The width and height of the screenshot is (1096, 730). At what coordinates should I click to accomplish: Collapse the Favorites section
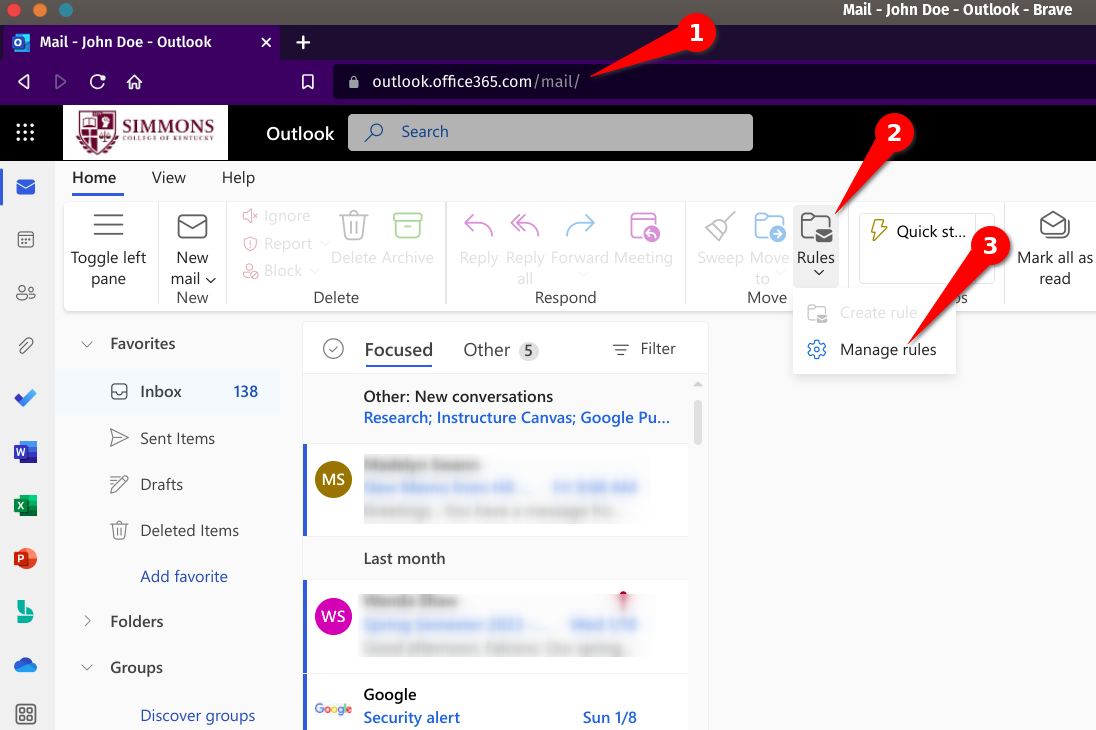point(87,343)
